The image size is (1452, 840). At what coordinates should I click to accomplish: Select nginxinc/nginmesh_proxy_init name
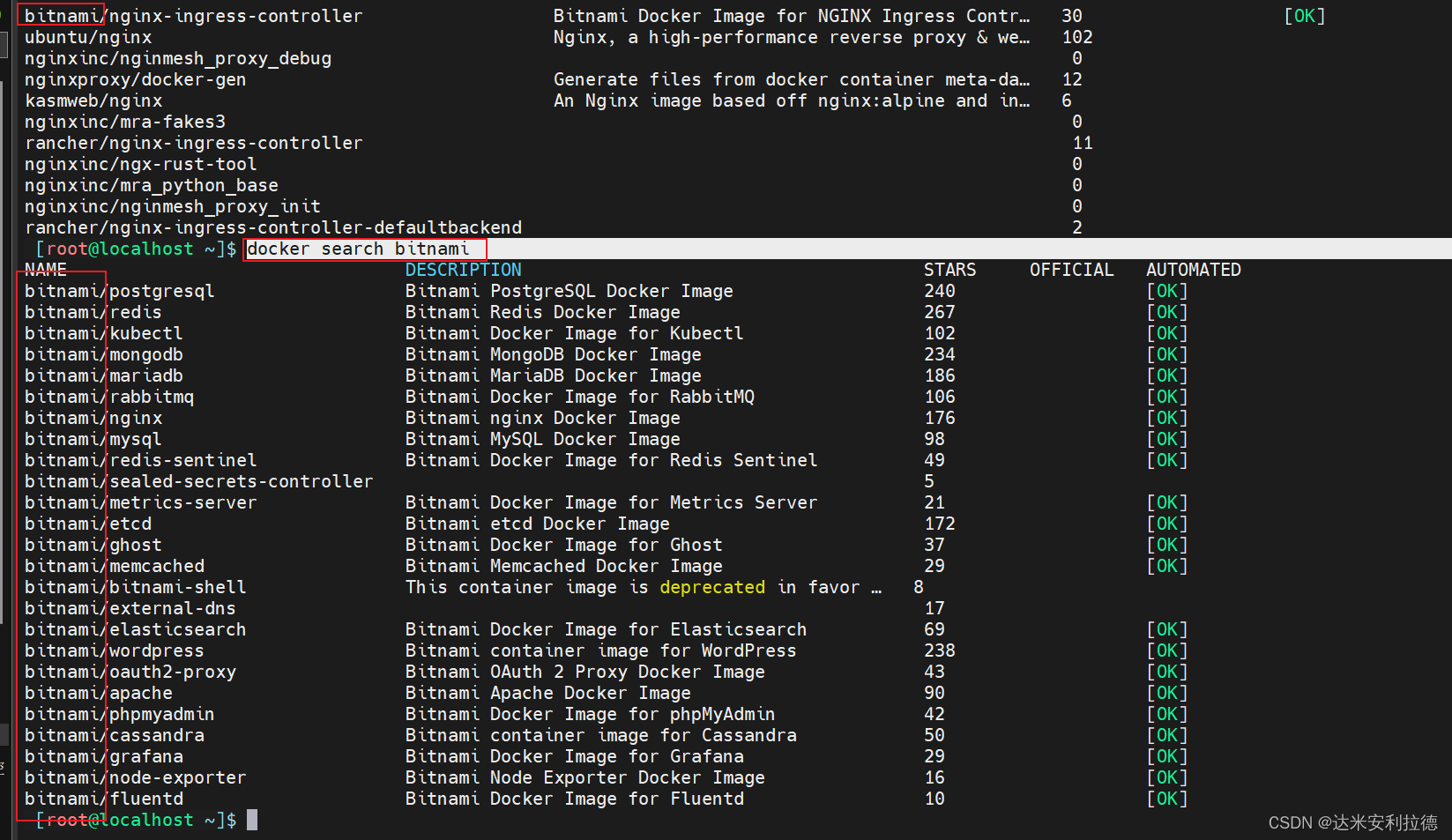(173, 206)
